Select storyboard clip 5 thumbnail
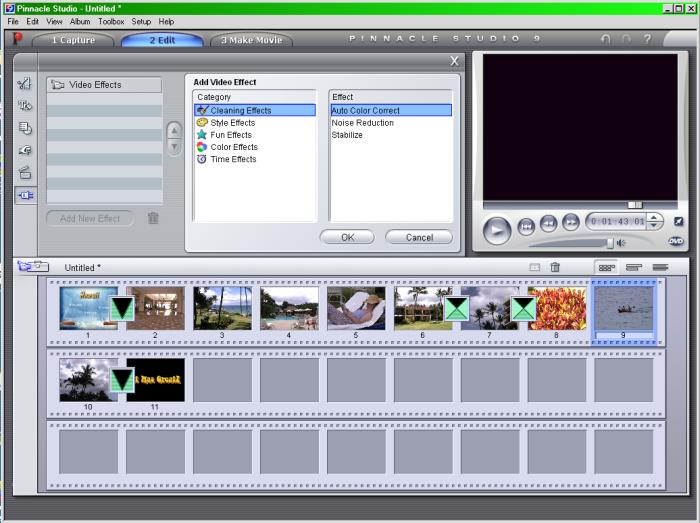The height and width of the screenshot is (523, 700). click(356, 309)
